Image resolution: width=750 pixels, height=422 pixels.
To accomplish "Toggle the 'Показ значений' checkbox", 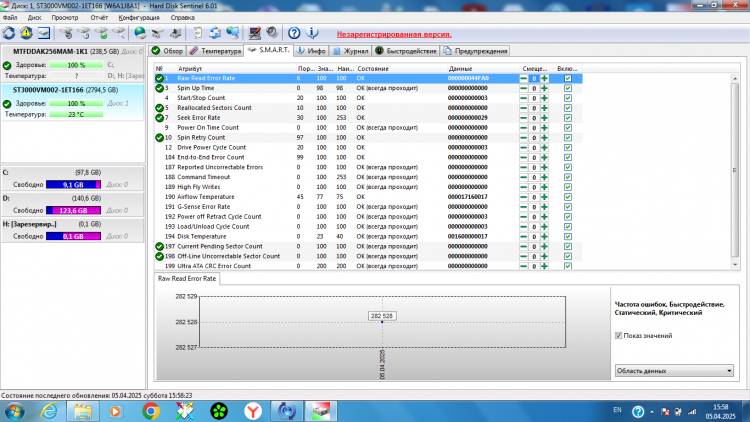I will 618,336.
